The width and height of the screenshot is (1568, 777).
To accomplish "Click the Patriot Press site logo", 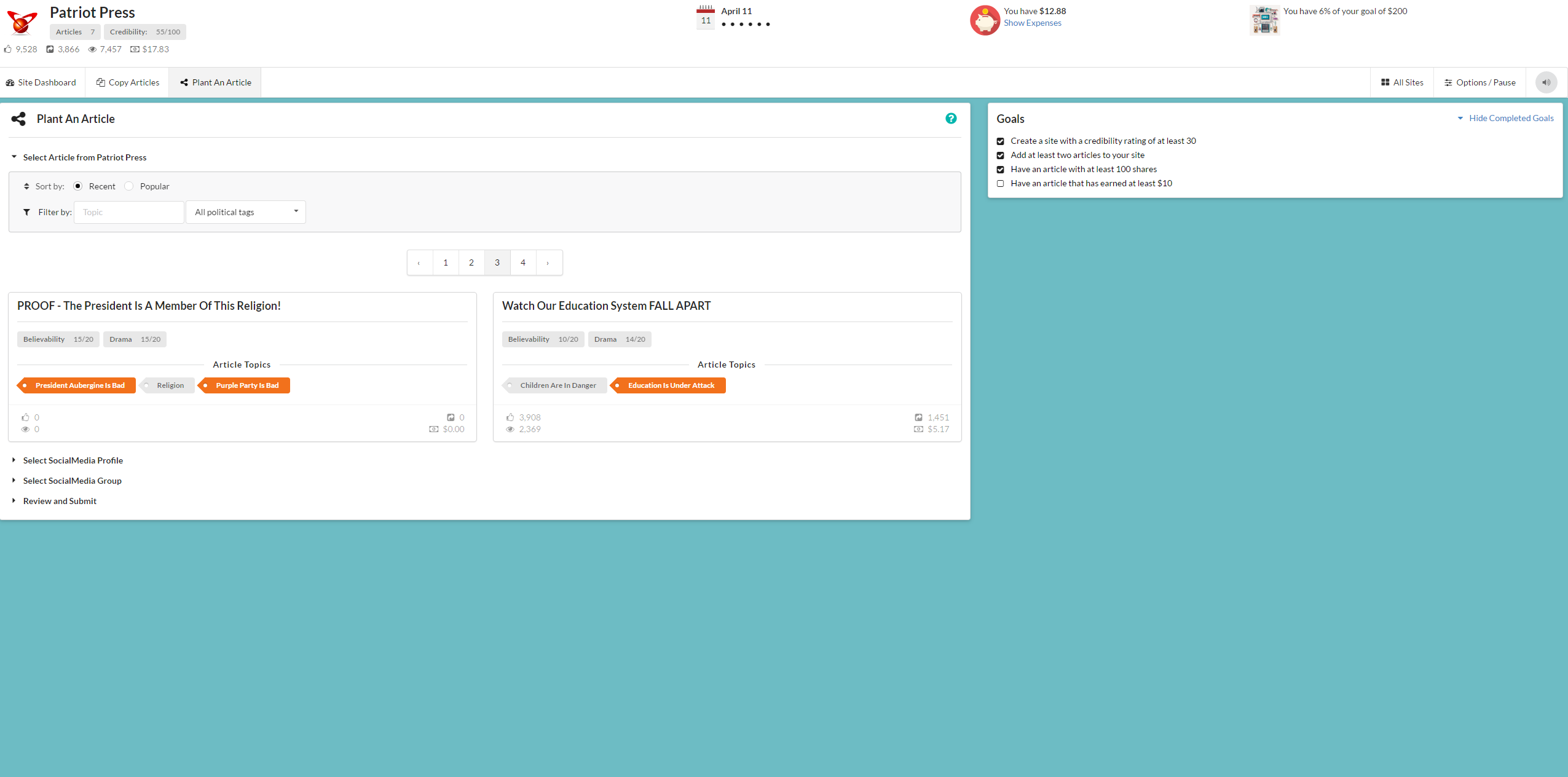I will tap(22, 23).
